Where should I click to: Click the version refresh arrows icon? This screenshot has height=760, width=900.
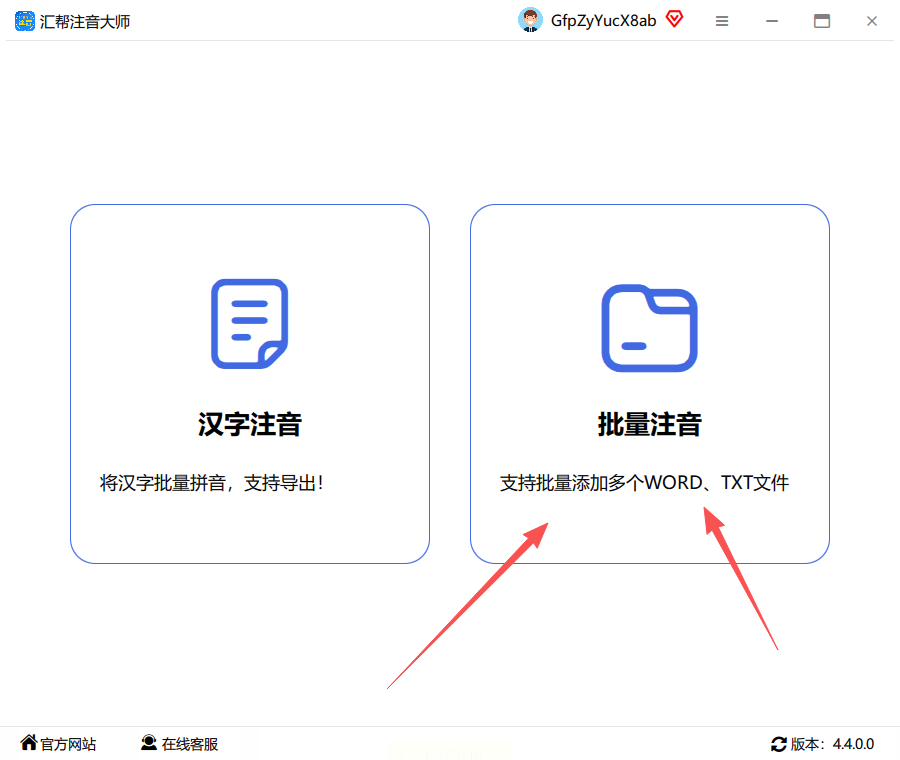[x=778, y=745]
